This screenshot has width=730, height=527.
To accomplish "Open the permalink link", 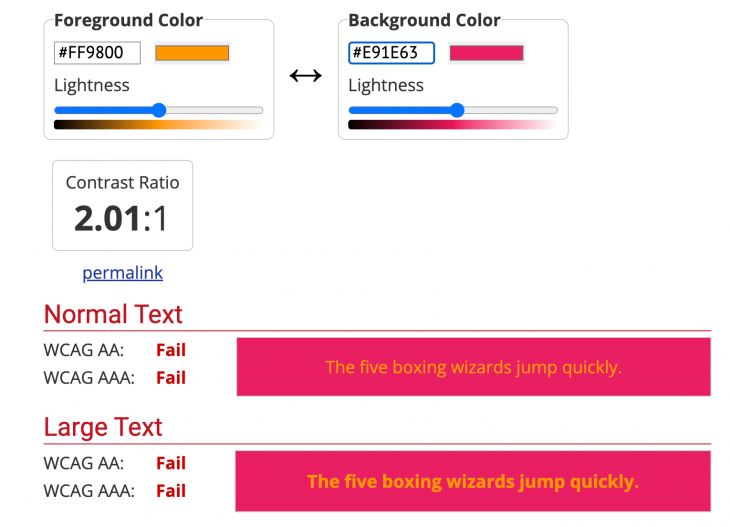I will 122,273.
